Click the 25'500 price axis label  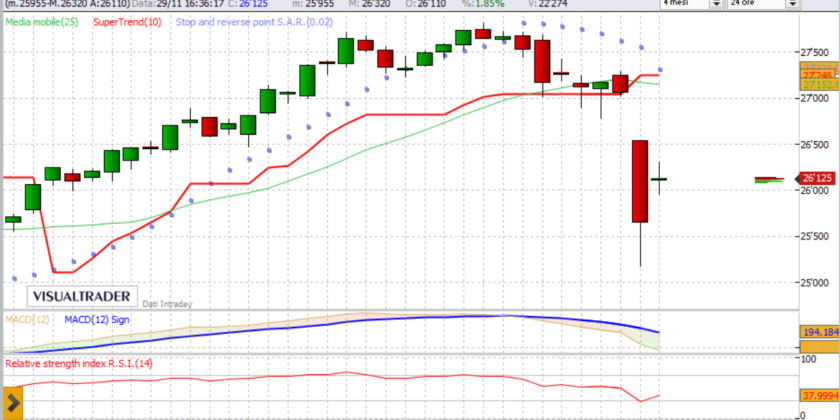(816, 236)
